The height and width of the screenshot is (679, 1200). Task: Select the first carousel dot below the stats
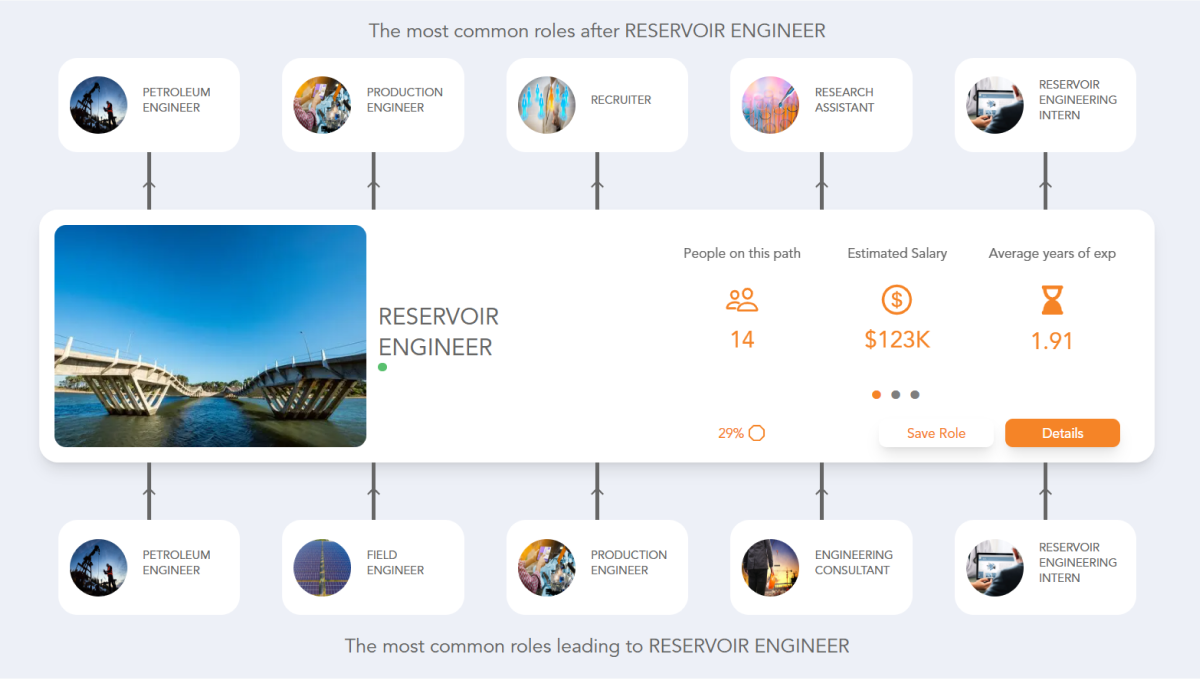(876, 394)
